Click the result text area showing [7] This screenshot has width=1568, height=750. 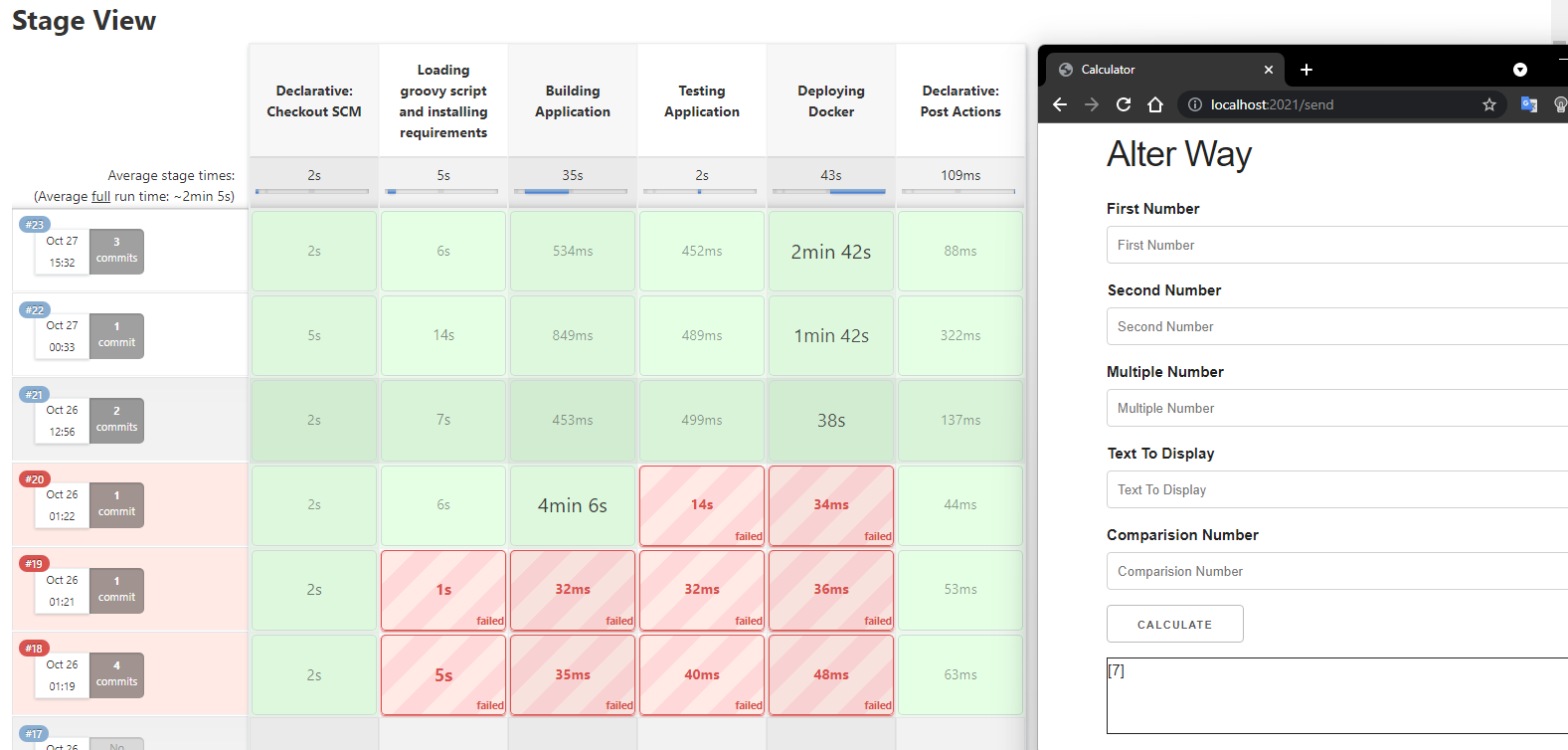click(x=1337, y=695)
